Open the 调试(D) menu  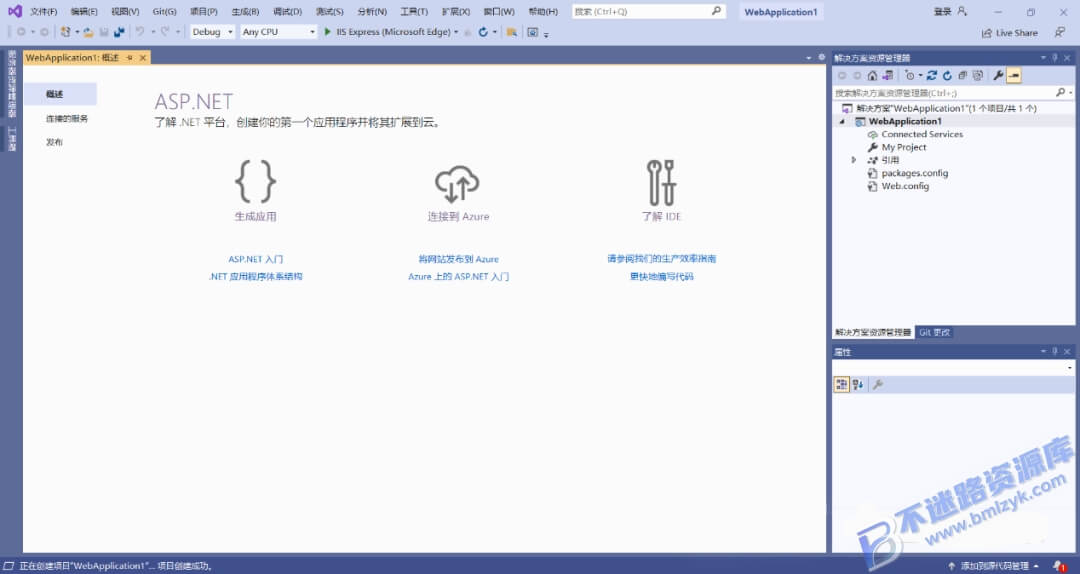tap(287, 12)
